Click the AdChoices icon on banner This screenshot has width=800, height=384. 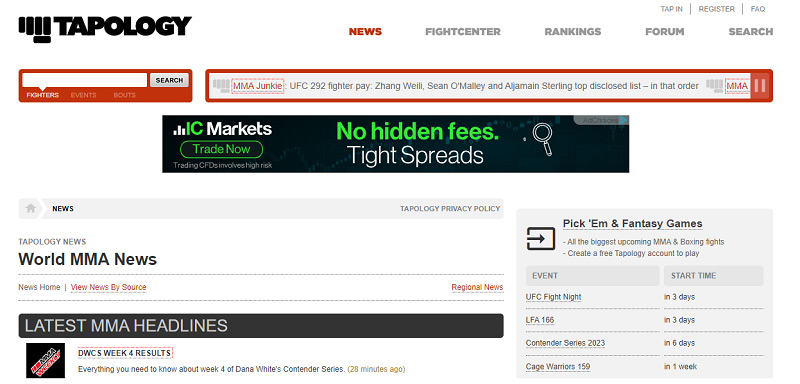[623, 120]
